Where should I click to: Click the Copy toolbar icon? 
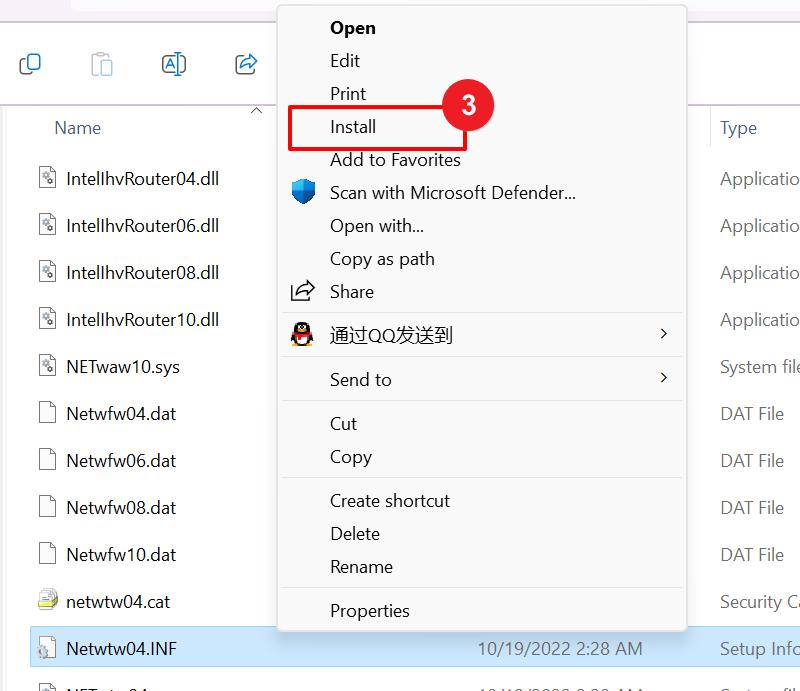point(30,64)
